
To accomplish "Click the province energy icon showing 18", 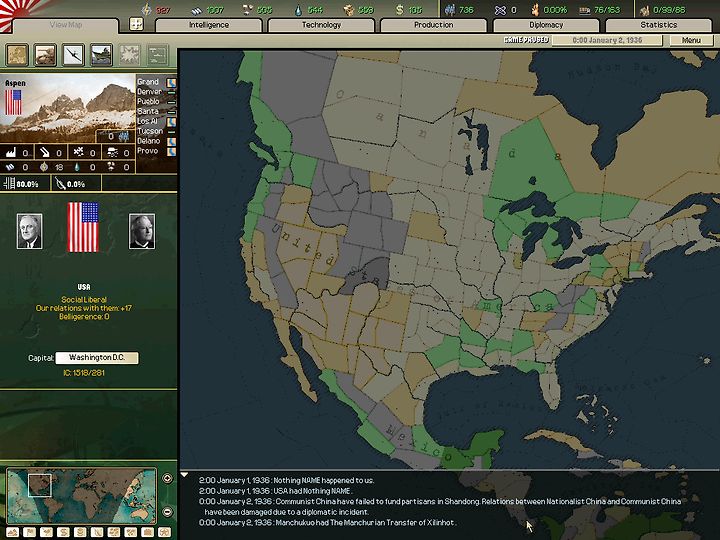I will pyautogui.click(x=44, y=167).
